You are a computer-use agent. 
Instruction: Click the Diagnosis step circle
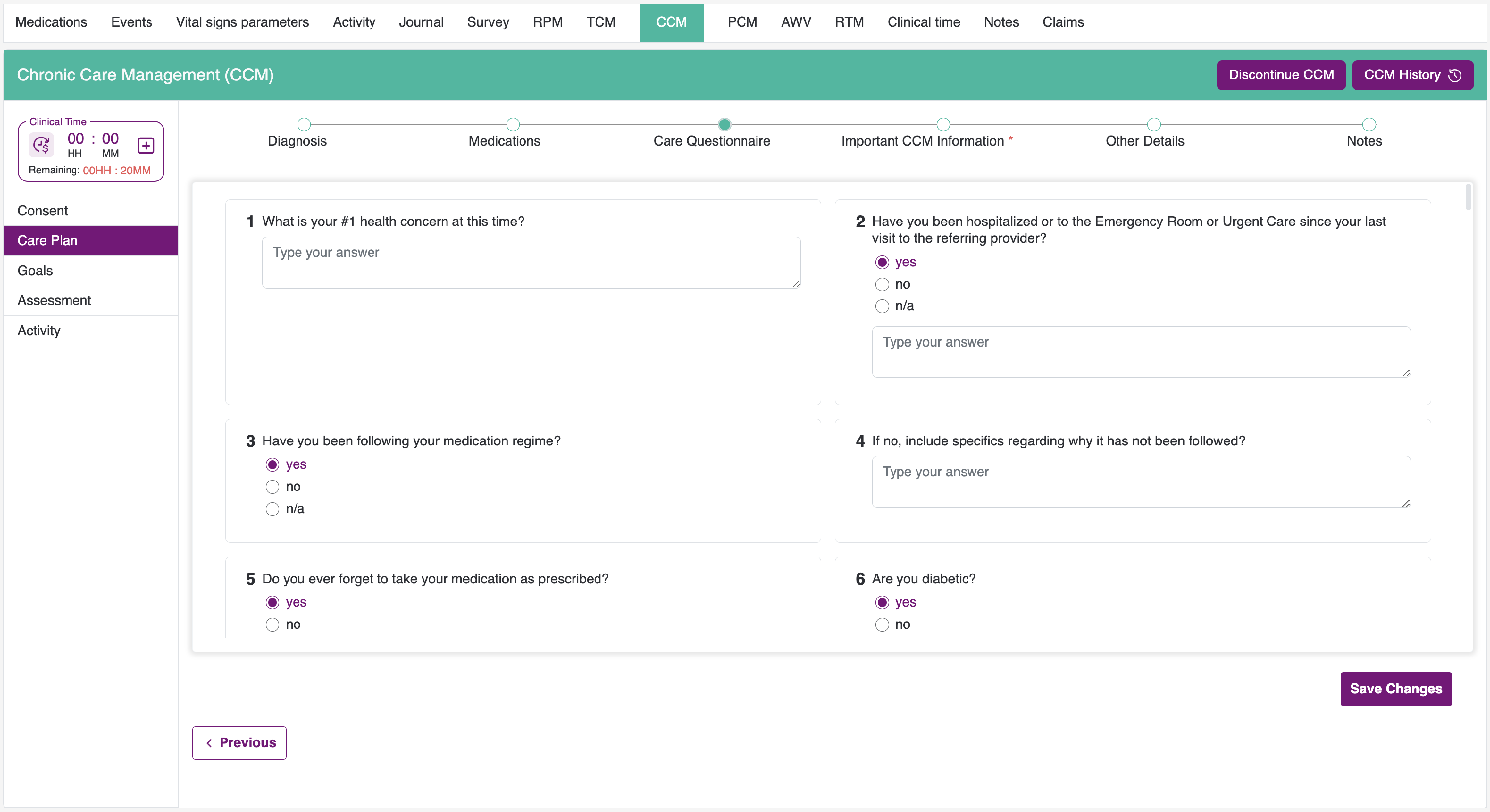pos(303,124)
